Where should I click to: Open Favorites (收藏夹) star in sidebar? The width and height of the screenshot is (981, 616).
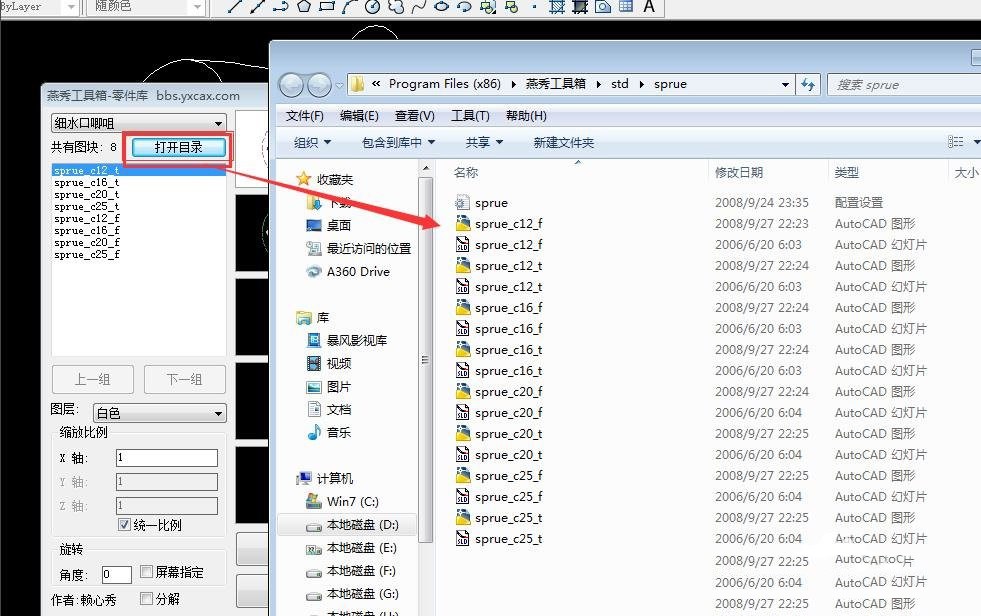pos(303,179)
